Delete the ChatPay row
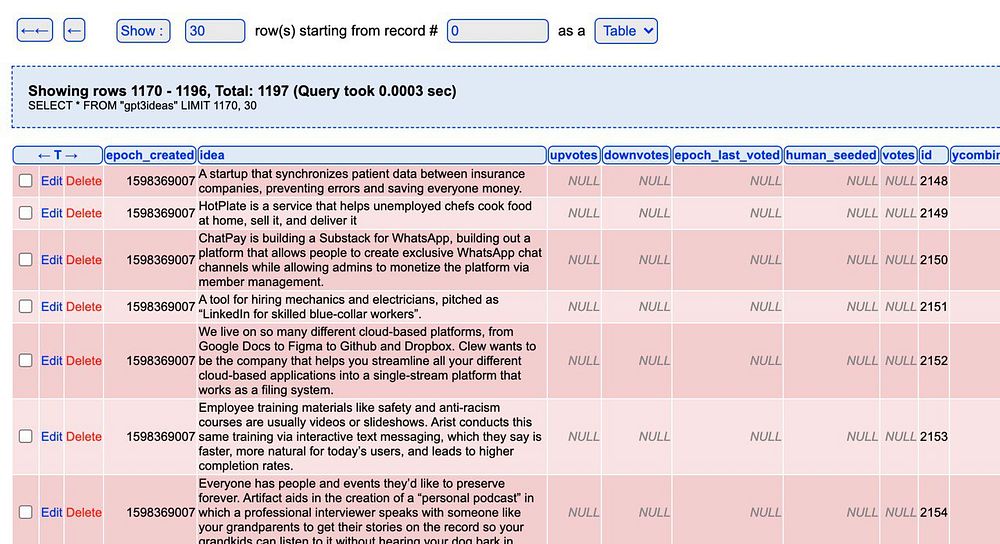Screen dimensions: 1000x544 tap(84, 260)
